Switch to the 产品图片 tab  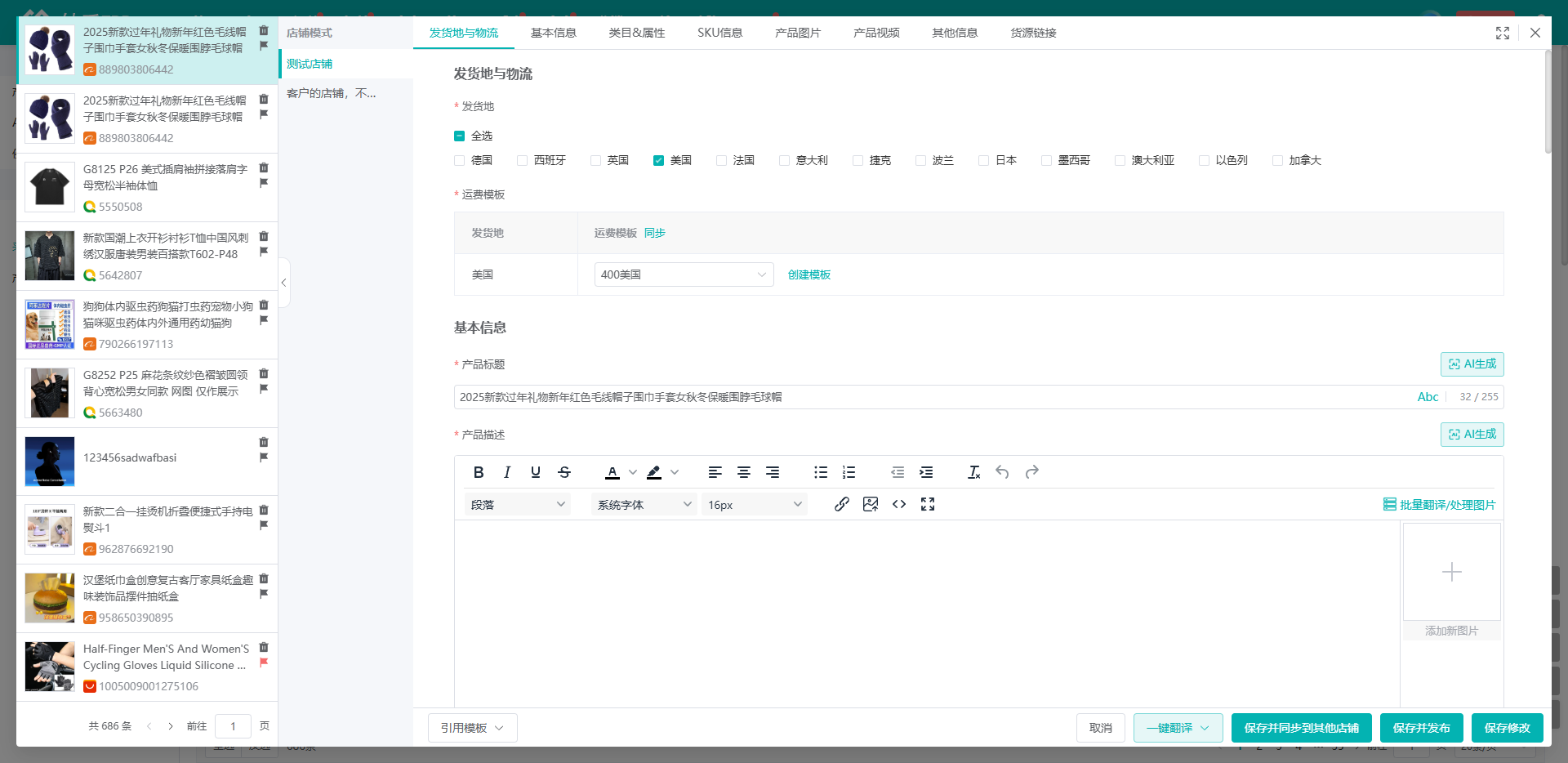tap(798, 33)
